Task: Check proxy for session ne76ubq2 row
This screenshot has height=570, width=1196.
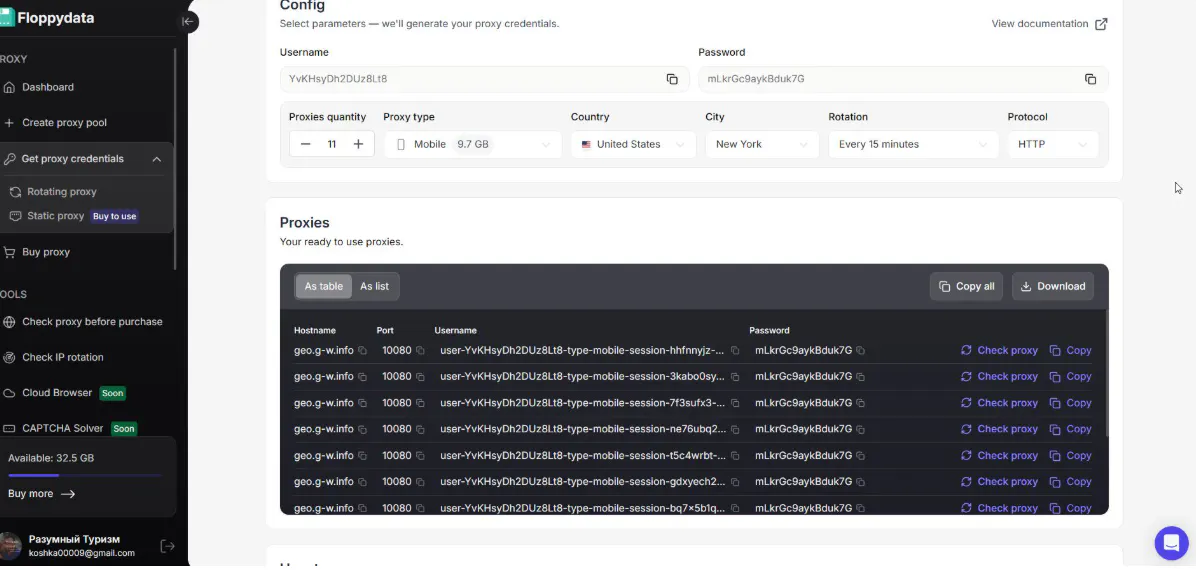Action: (999, 429)
